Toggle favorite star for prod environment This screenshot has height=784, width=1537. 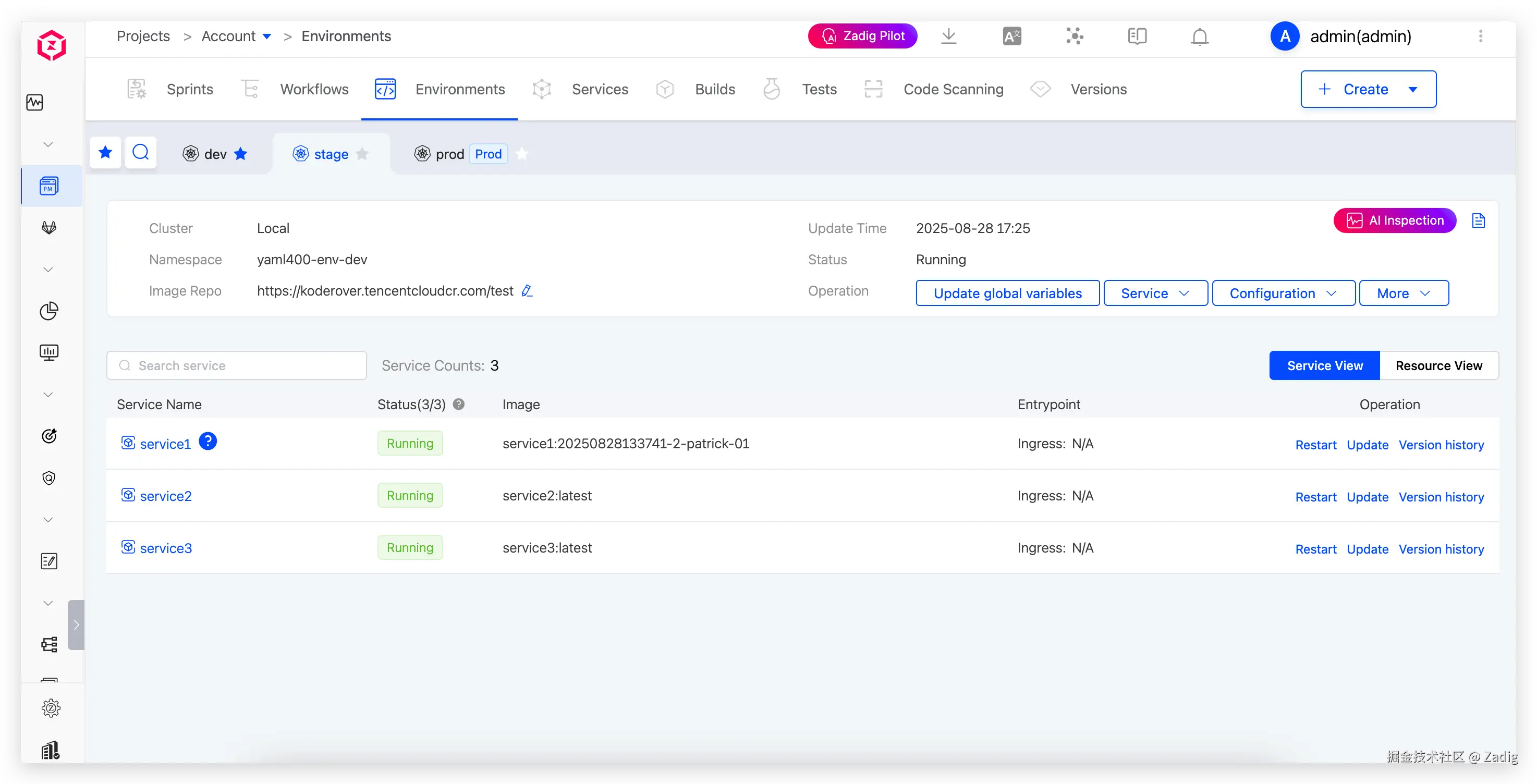(522, 154)
